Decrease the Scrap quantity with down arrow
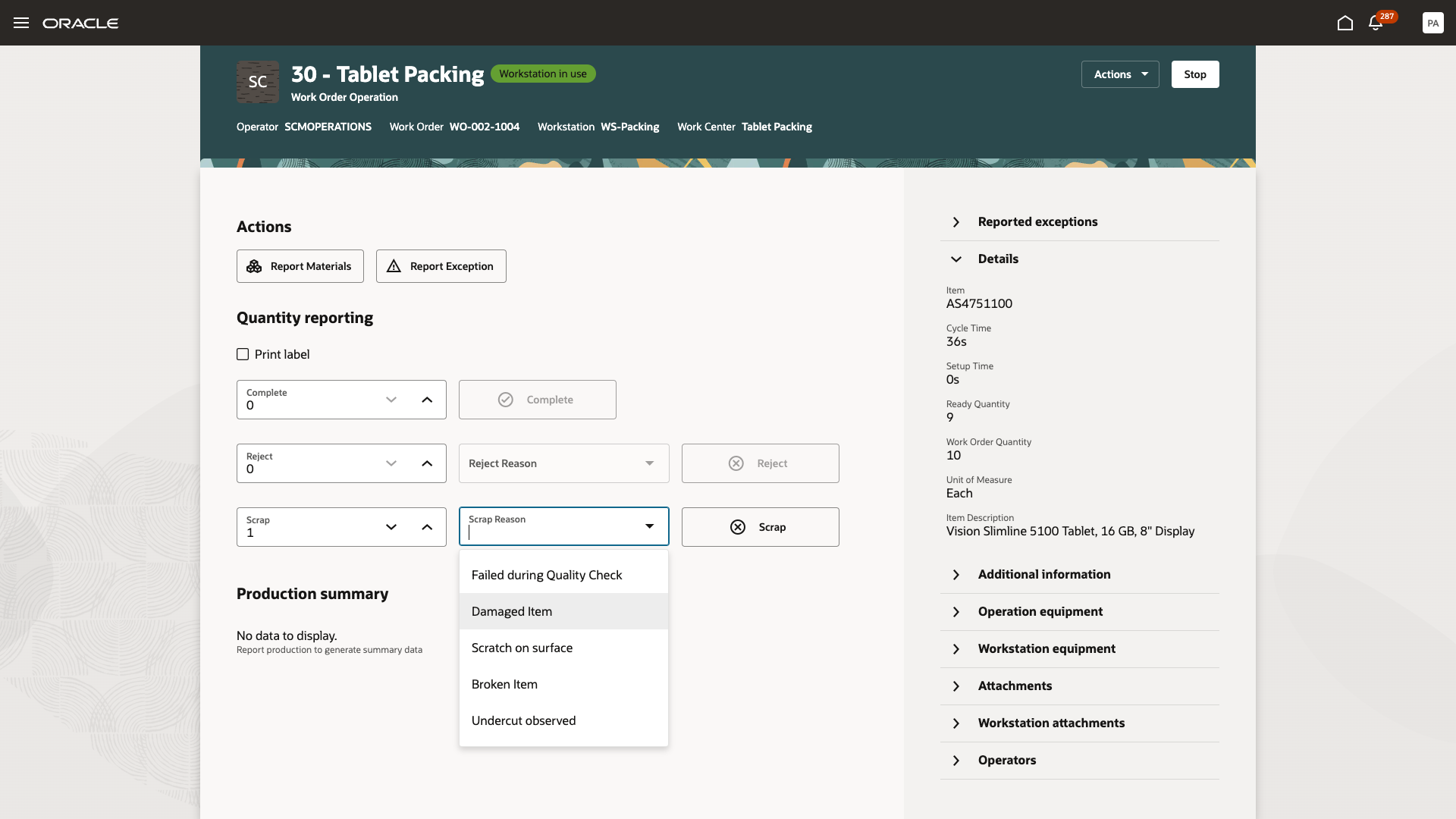The width and height of the screenshot is (1456, 819). tap(391, 527)
